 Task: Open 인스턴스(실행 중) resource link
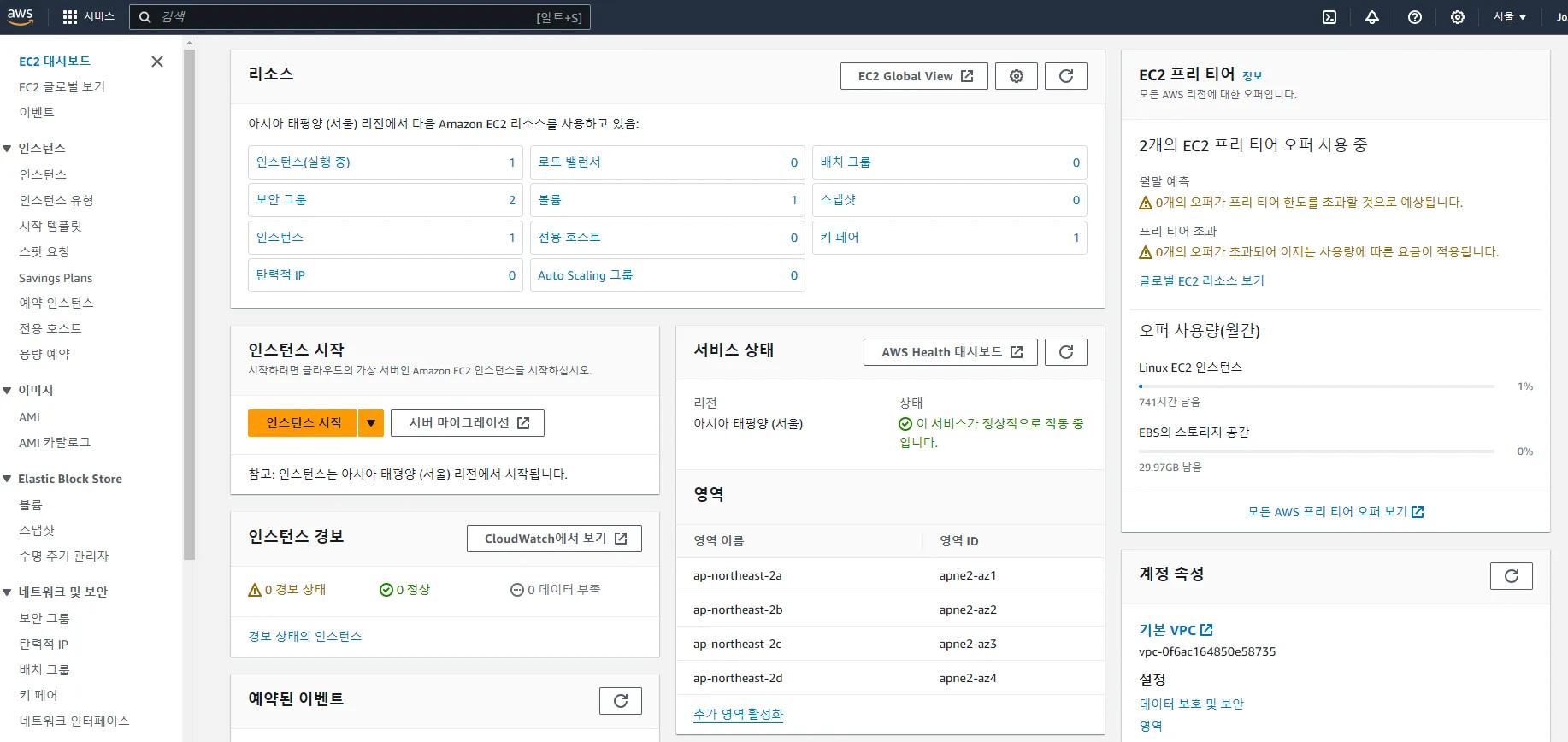click(303, 162)
